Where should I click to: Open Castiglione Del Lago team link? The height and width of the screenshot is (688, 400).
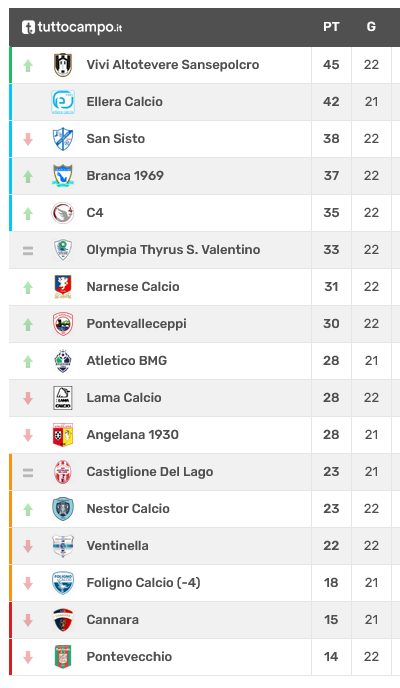pyautogui.click(x=150, y=472)
